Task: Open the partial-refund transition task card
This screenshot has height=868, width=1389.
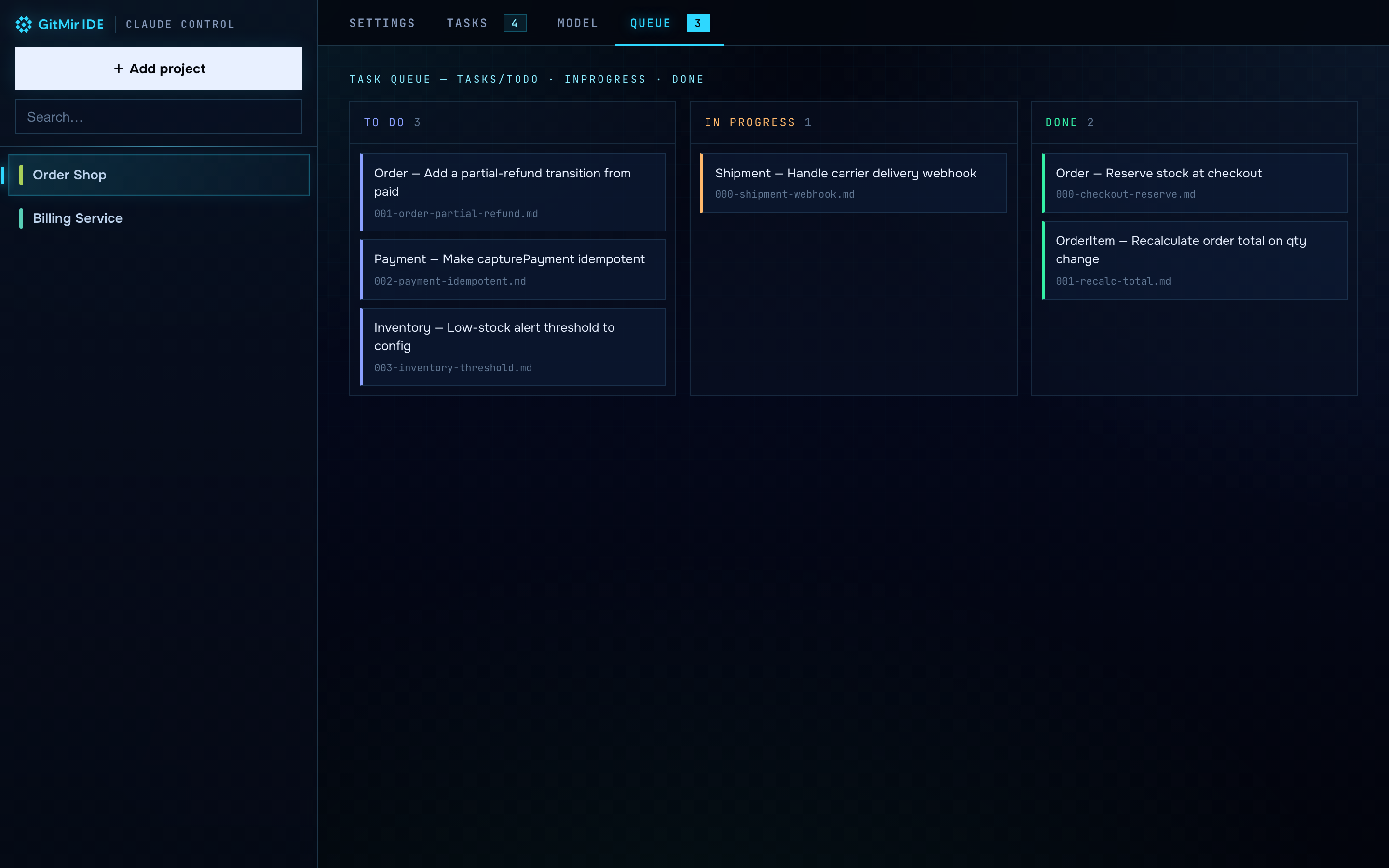Action: [x=513, y=192]
